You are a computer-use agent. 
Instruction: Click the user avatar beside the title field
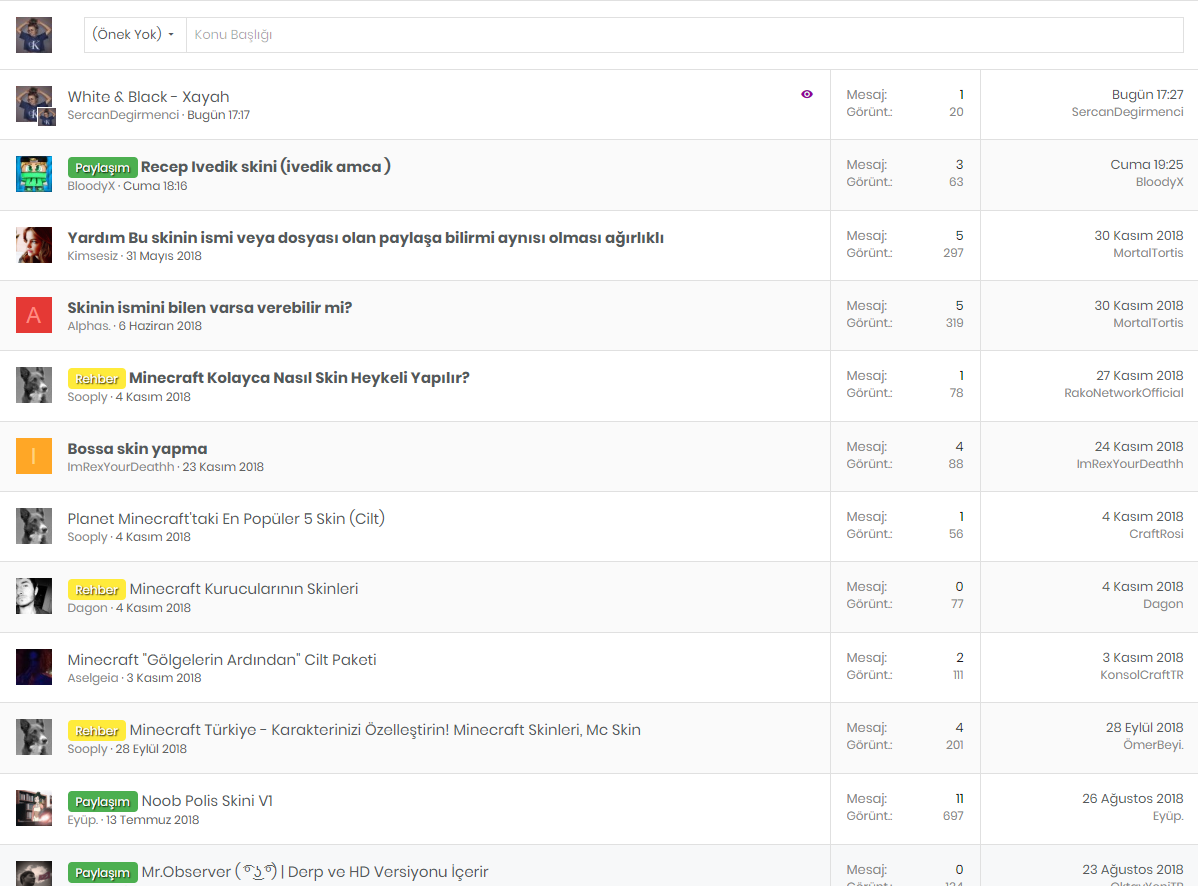coord(34,35)
